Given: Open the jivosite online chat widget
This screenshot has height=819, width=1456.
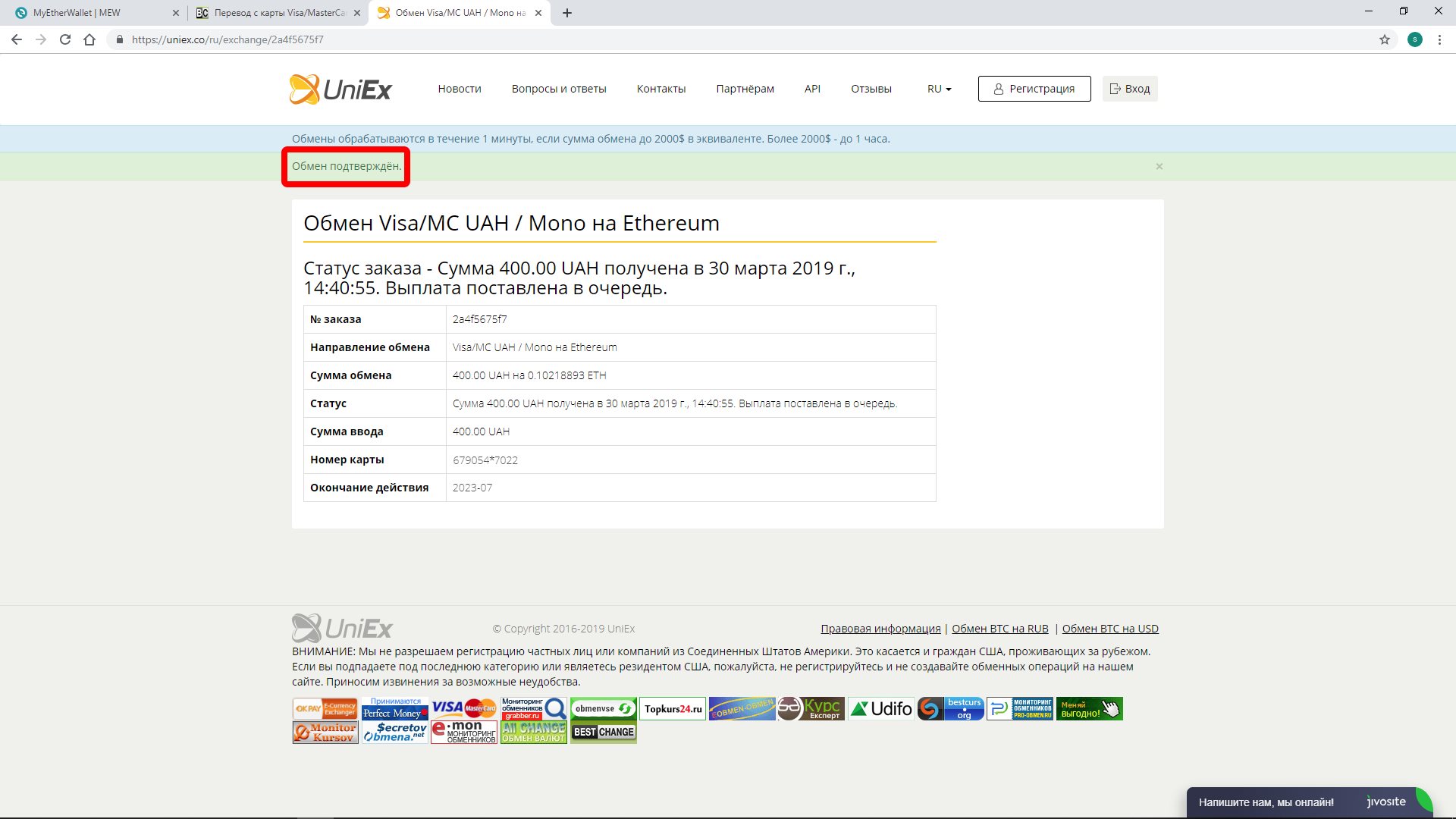Looking at the screenshot, I should (1309, 802).
